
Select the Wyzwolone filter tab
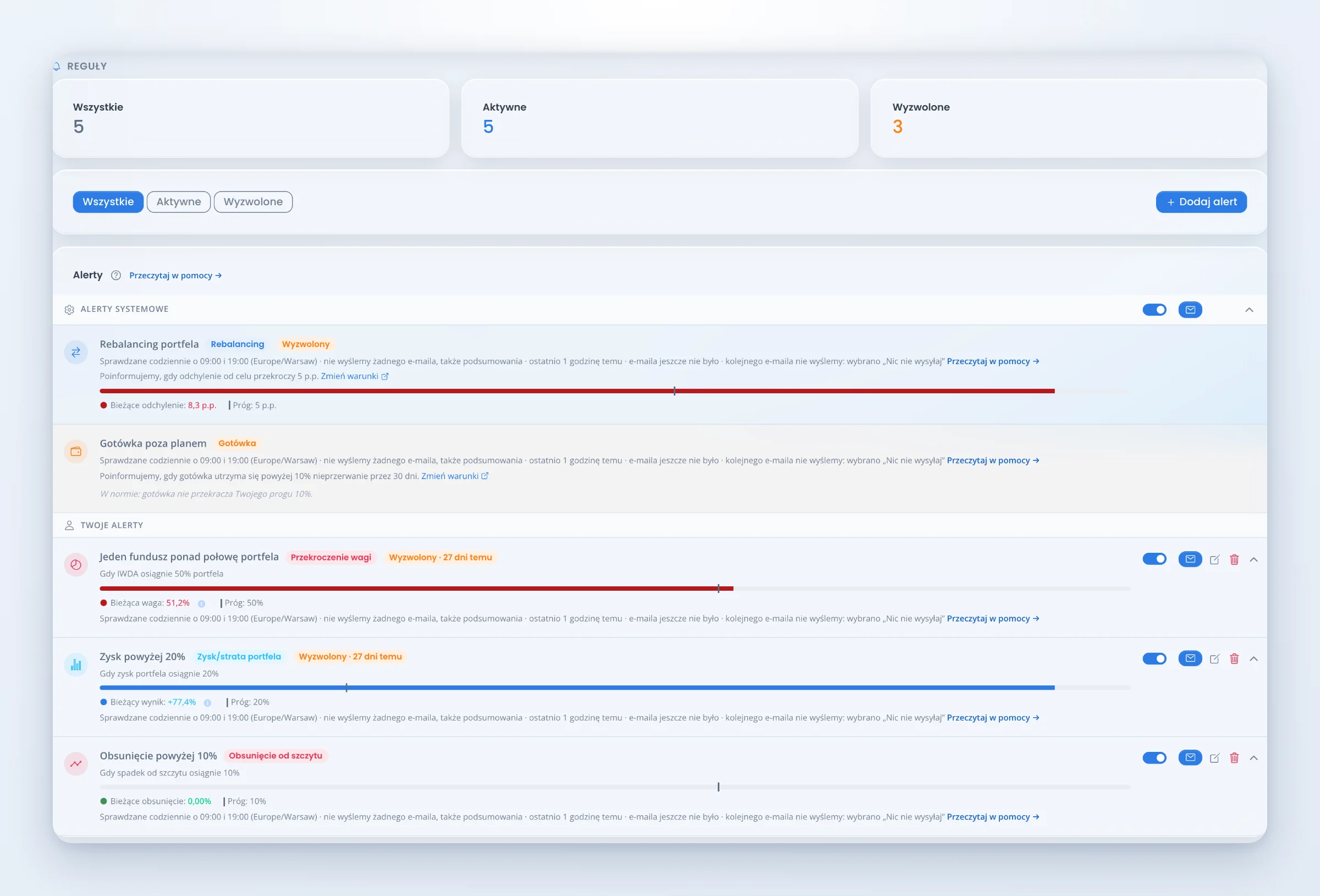253,202
